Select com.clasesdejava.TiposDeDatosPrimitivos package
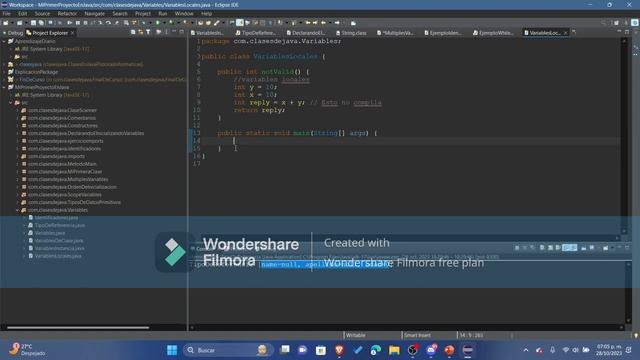The height and width of the screenshot is (360, 640). (x=74, y=202)
